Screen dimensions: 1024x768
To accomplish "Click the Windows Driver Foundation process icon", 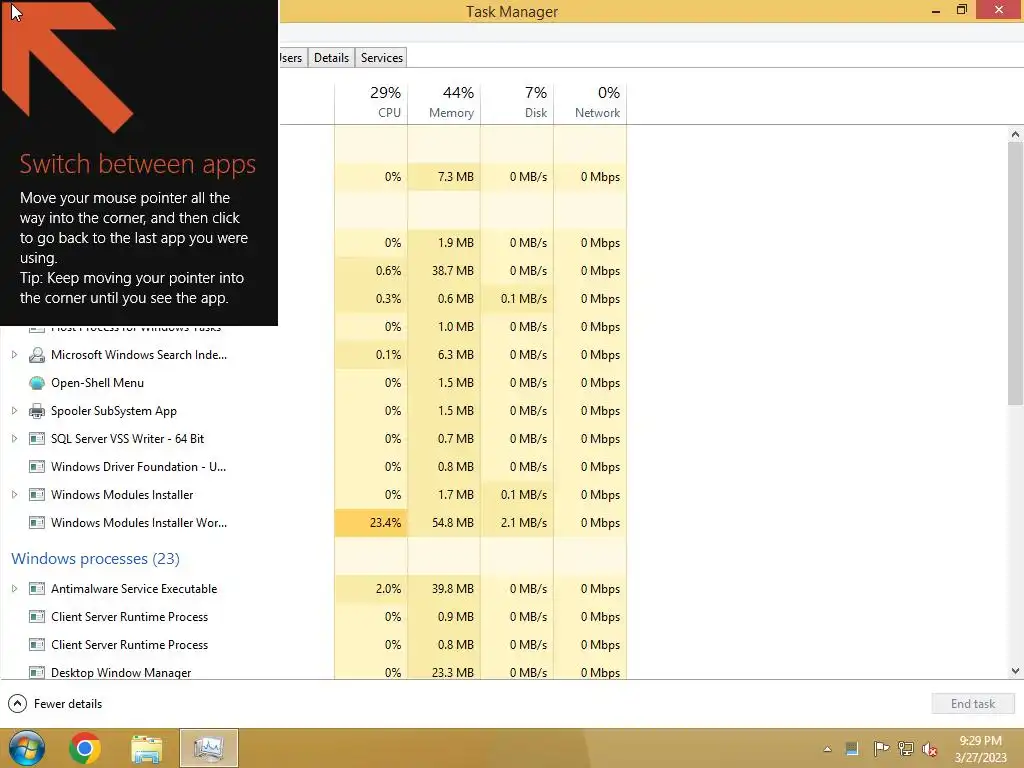I will coord(37,467).
